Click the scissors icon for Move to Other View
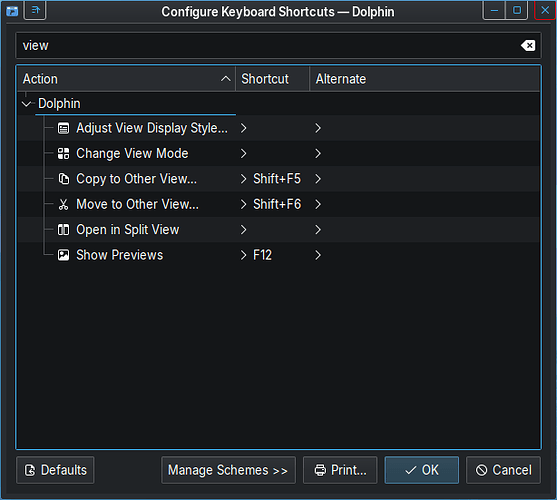Image resolution: width=557 pixels, height=500 pixels. pos(64,205)
